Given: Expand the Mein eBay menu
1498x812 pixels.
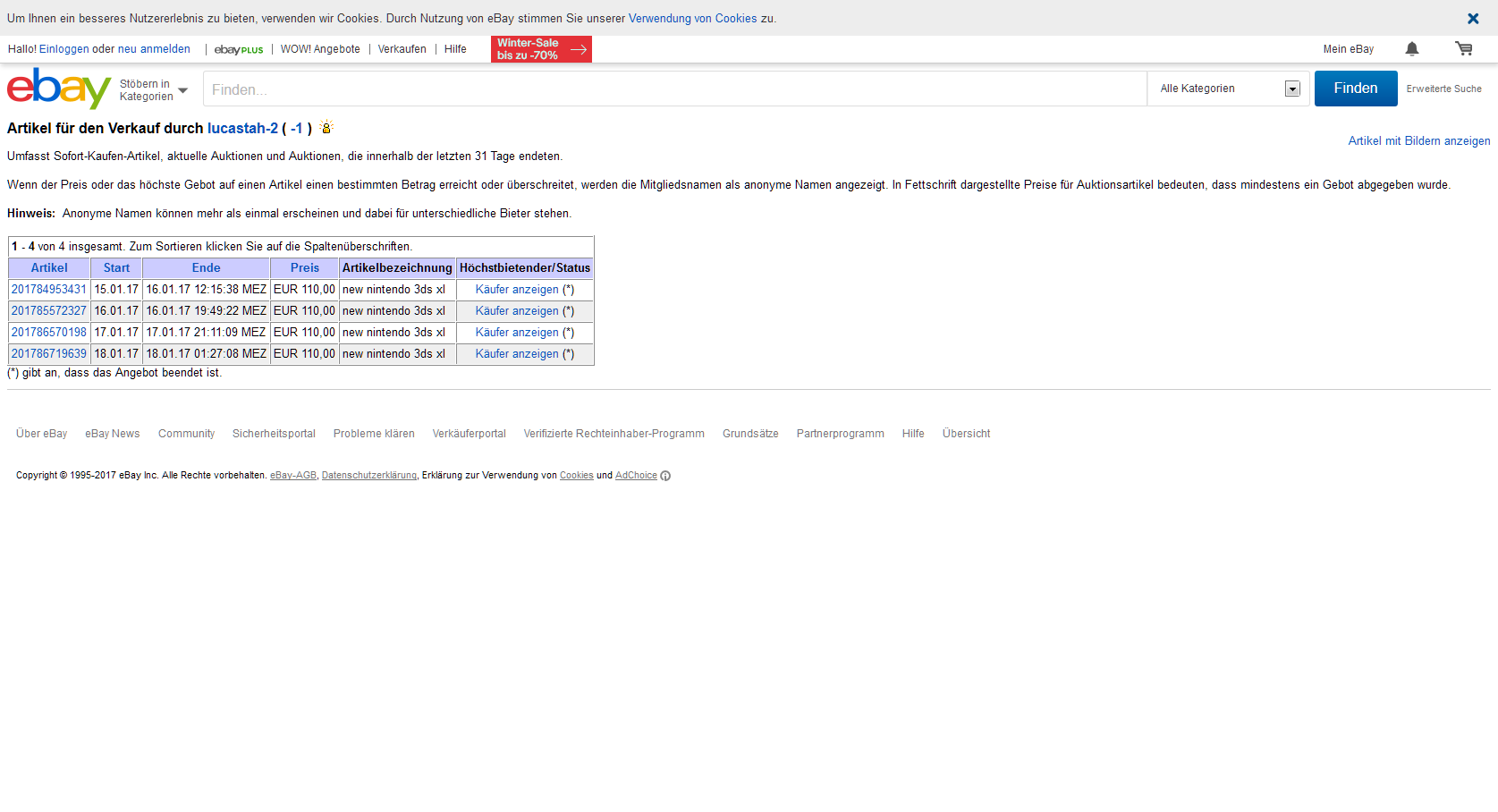Looking at the screenshot, I should click(1348, 49).
